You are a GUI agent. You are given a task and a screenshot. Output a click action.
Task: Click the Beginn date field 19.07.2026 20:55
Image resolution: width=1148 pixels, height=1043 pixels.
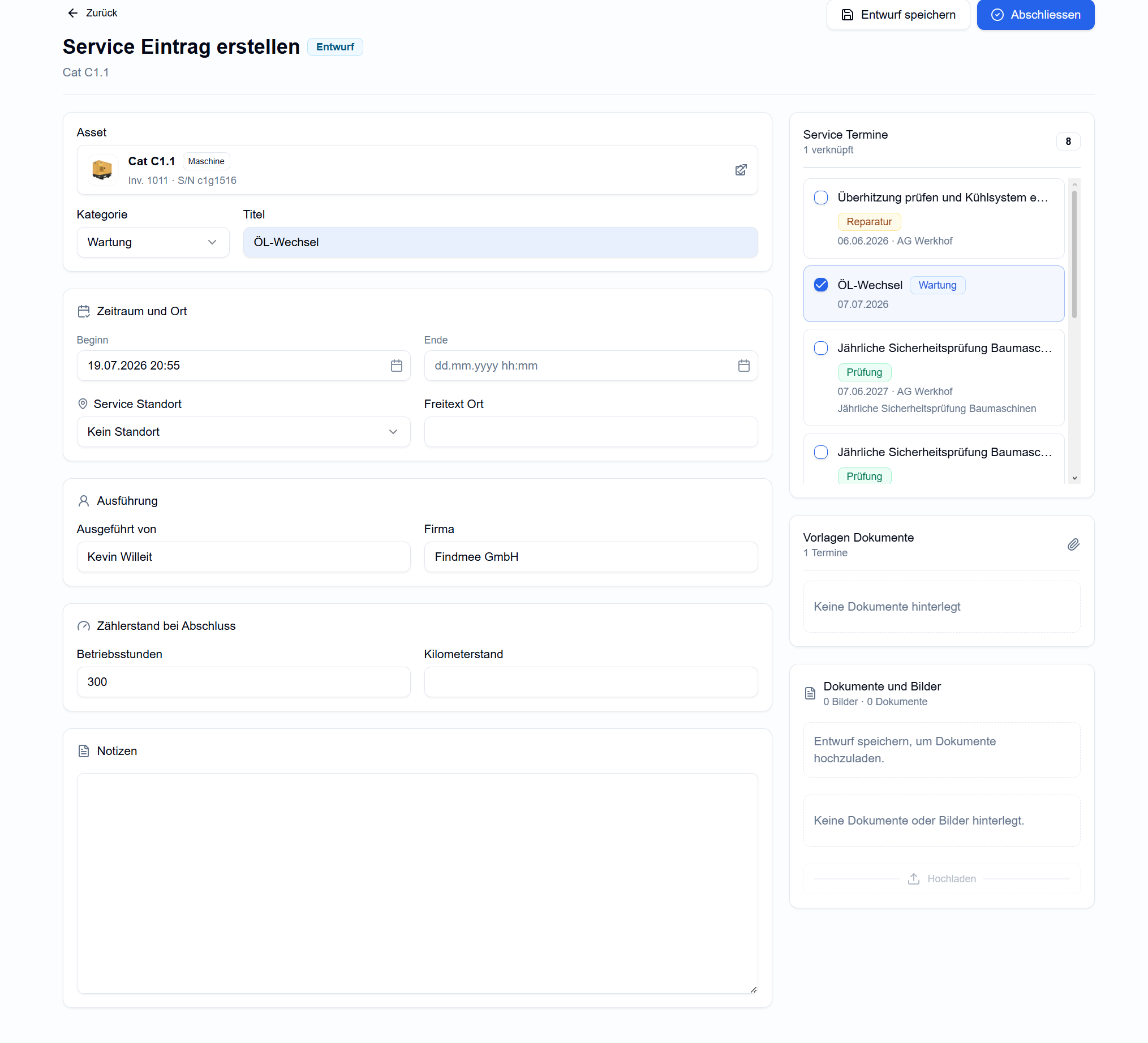pos(243,366)
